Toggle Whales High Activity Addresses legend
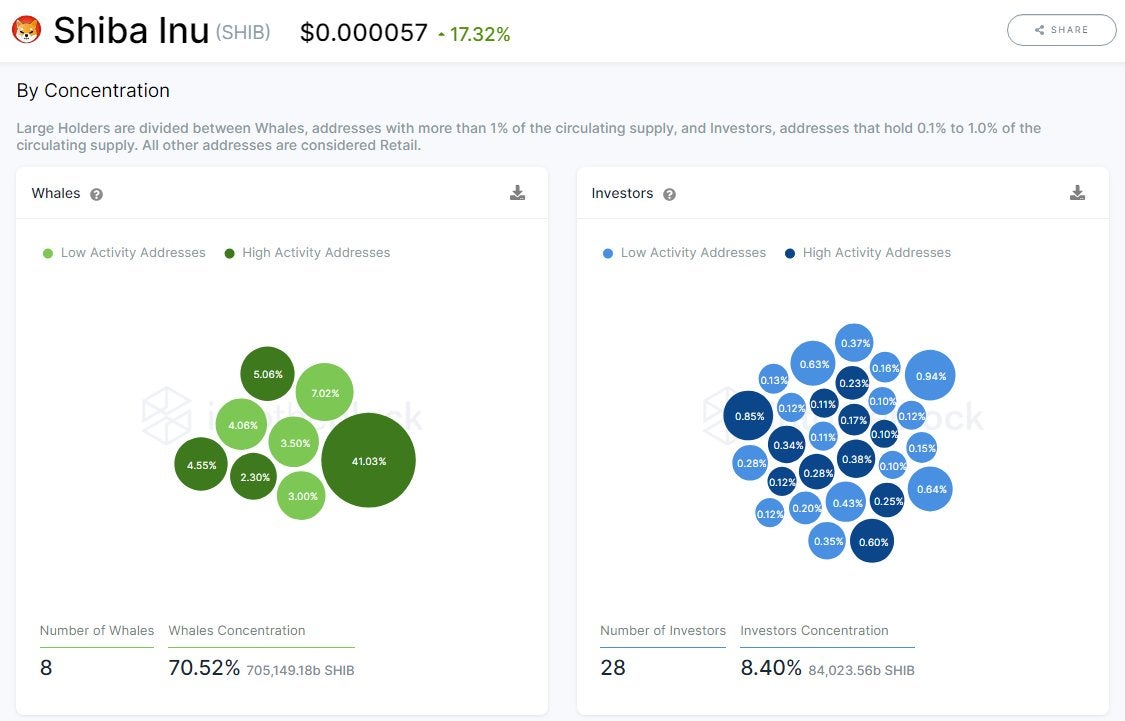This screenshot has height=721, width=1125. pyautogui.click(x=308, y=253)
